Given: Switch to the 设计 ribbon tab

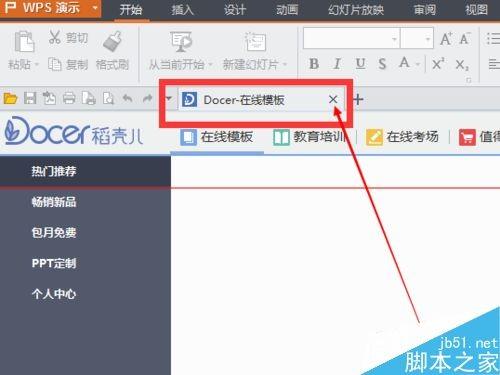Looking at the screenshot, I should point(235,10).
